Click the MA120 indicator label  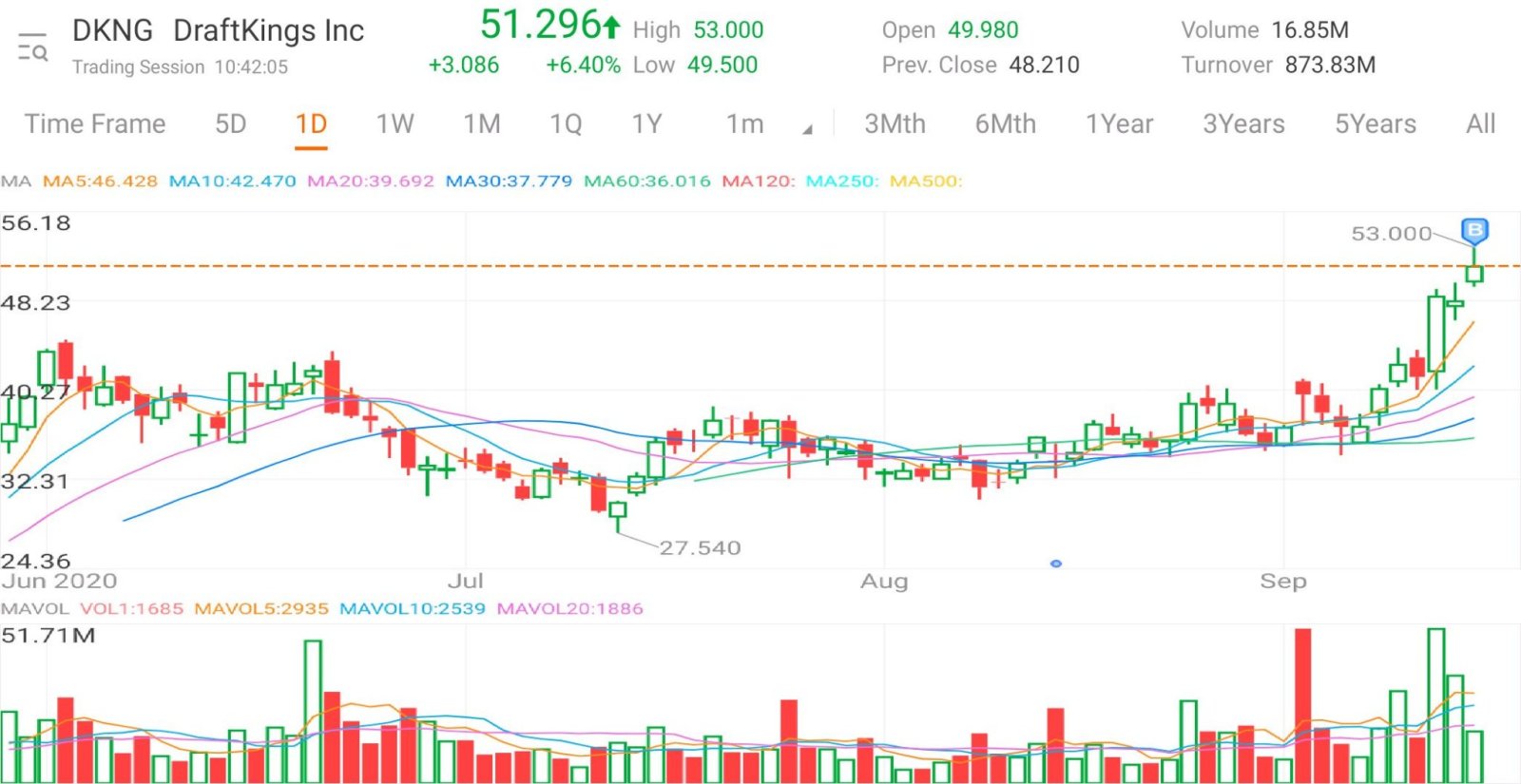tap(758, 181)
